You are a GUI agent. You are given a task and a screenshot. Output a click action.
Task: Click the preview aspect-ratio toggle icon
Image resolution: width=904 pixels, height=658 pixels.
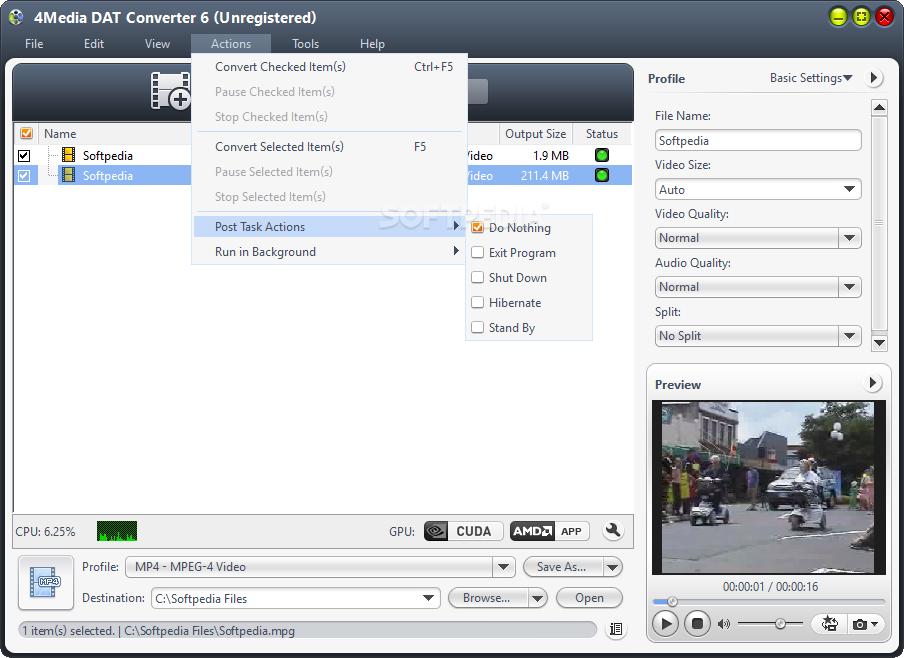[x=830, y=623]
